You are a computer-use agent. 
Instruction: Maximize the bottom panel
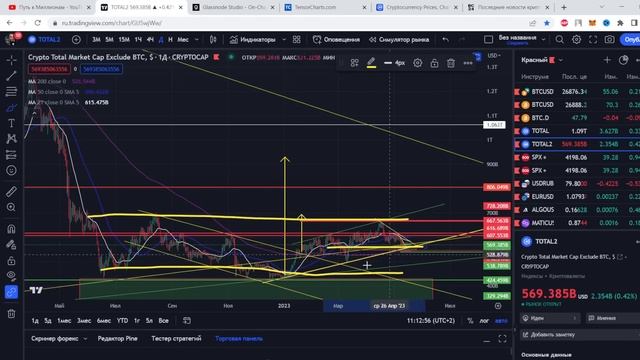coord(502,339)
